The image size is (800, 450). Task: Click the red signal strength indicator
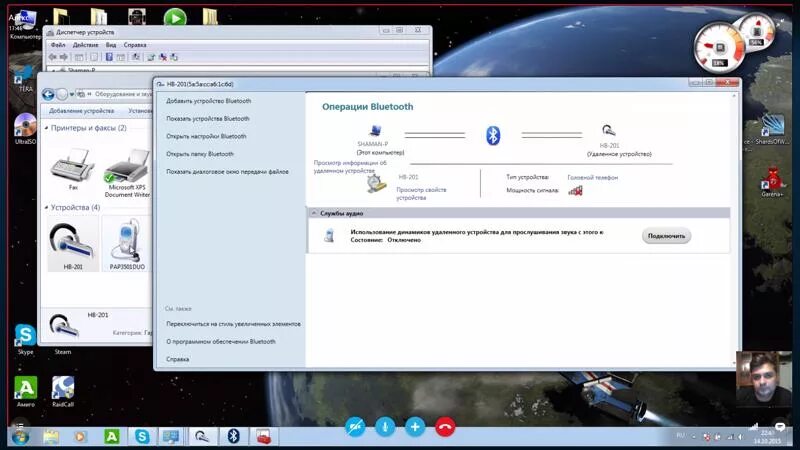tap(576, 191)
